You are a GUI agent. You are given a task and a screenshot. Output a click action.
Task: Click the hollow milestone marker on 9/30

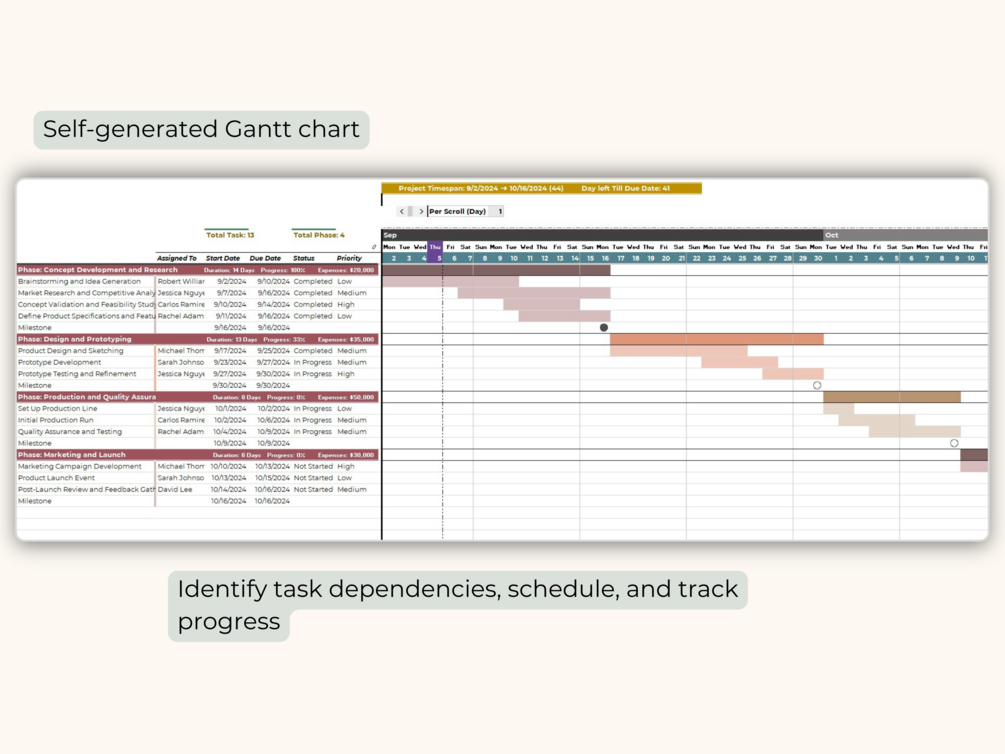click(x=817, y=385)
